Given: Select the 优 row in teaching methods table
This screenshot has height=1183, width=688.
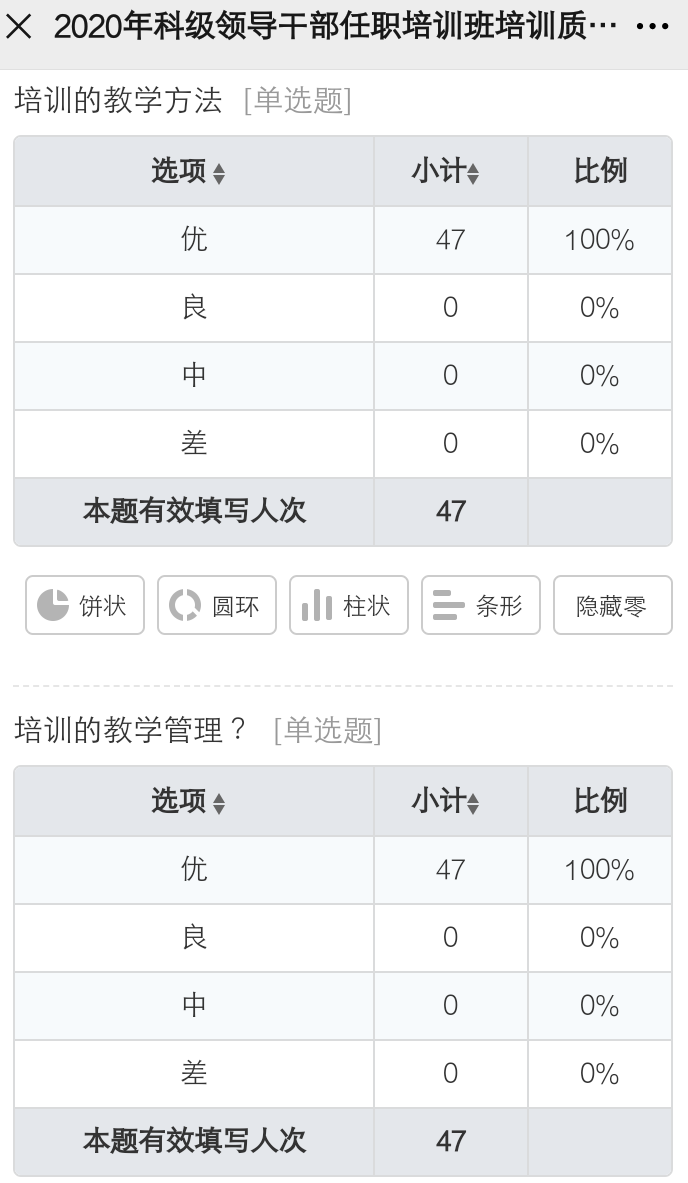Looking at the screenshot, I should tap(194, 240).
